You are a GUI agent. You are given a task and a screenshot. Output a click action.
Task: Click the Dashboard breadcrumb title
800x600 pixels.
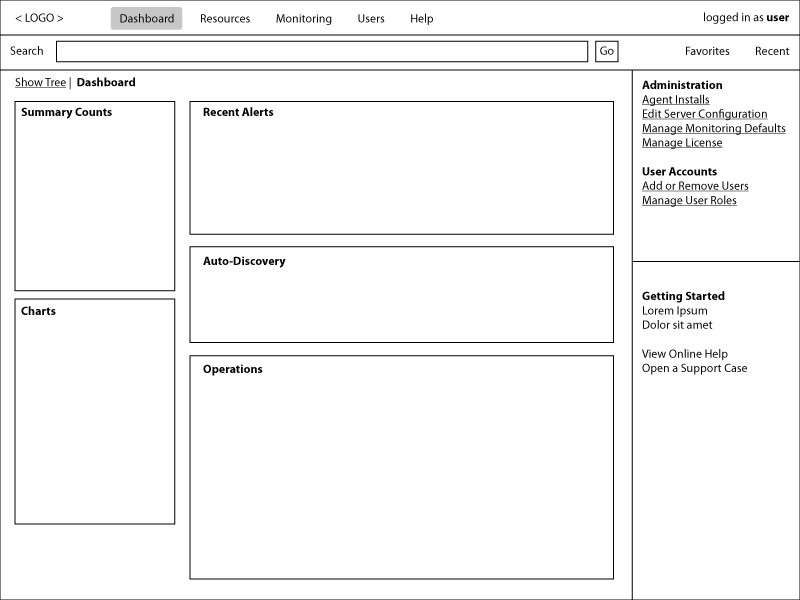click(x=106, y=82)
